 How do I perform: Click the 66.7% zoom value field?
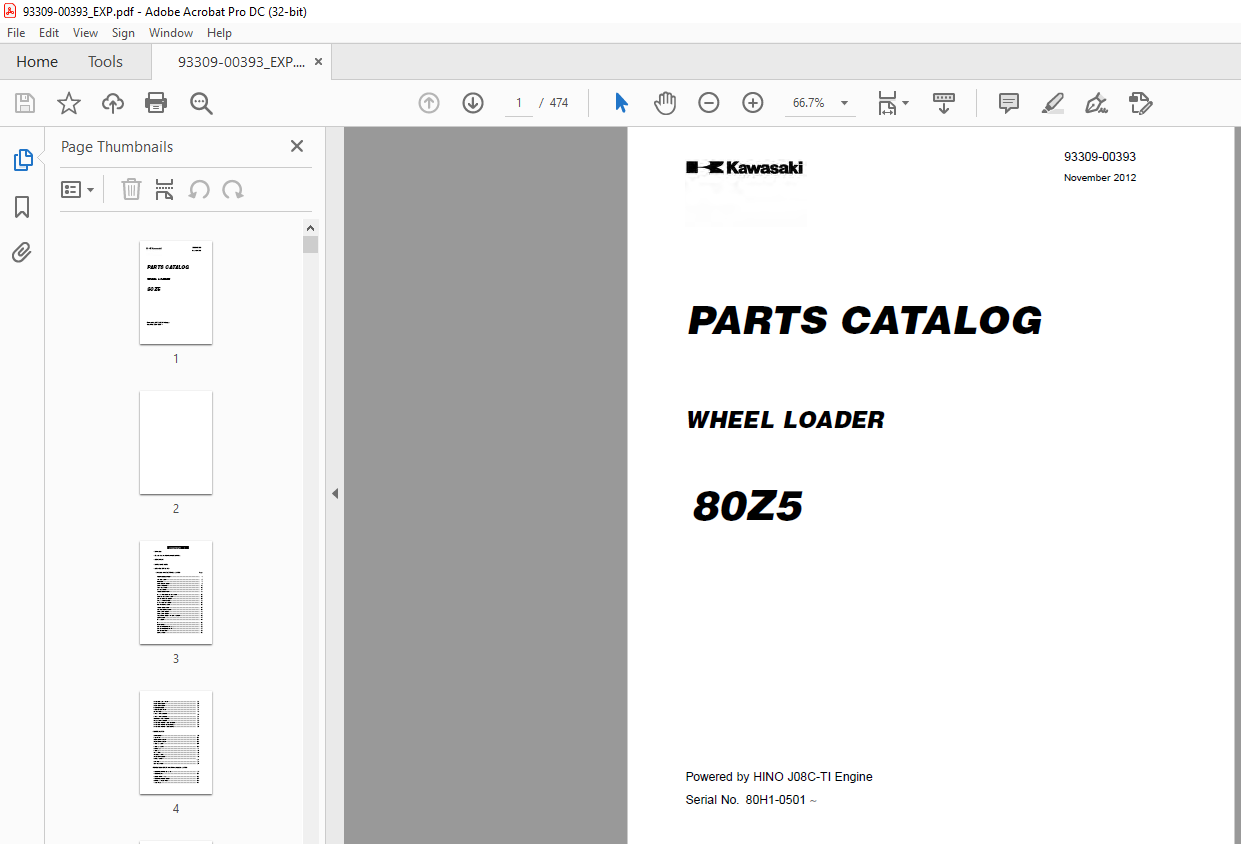coord(809,103)
